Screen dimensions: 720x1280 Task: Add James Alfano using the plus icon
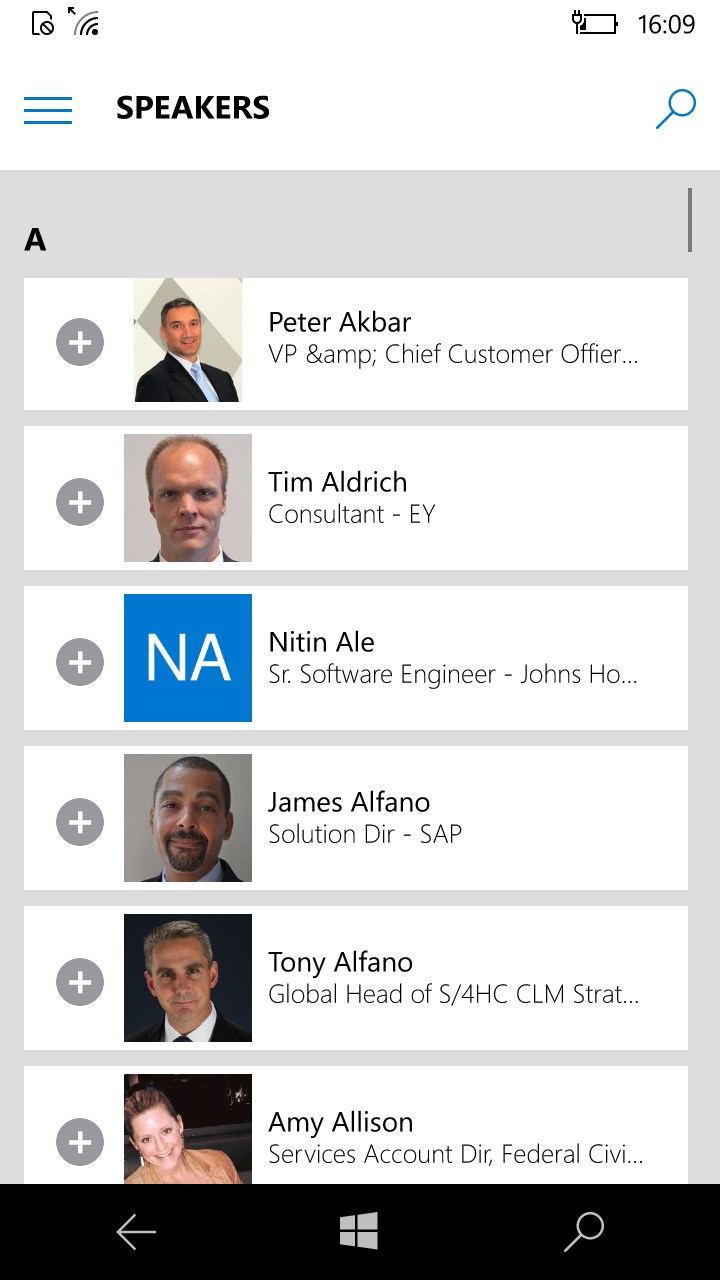[x=80, y=821]
